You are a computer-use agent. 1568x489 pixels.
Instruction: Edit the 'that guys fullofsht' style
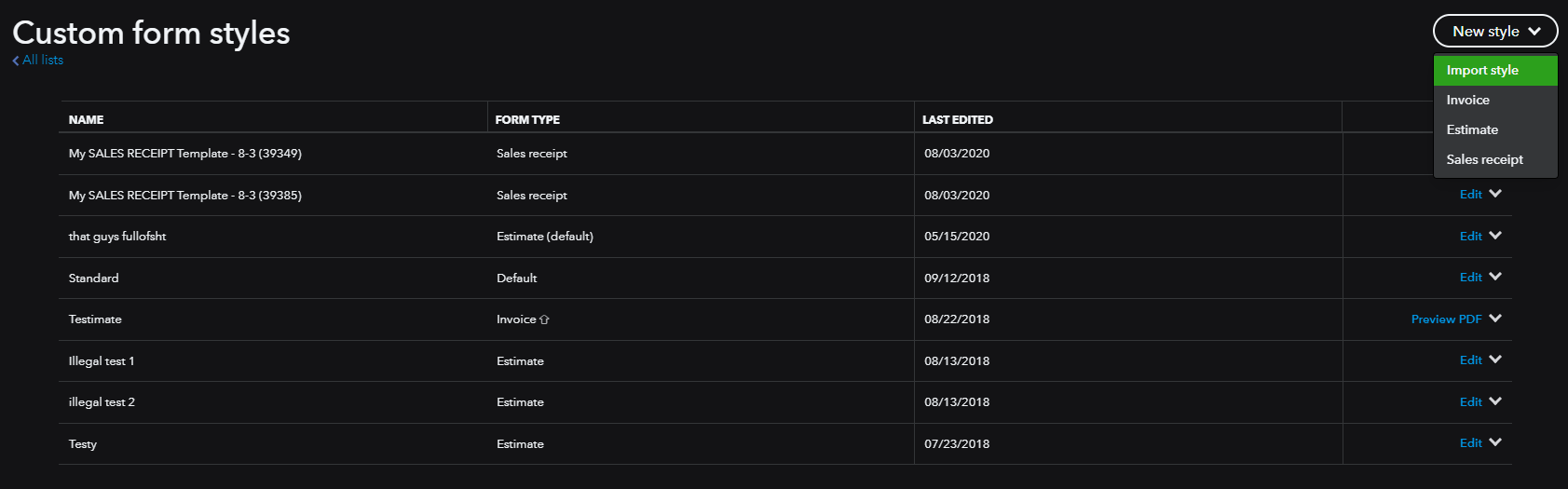[x=1470, y=237]
